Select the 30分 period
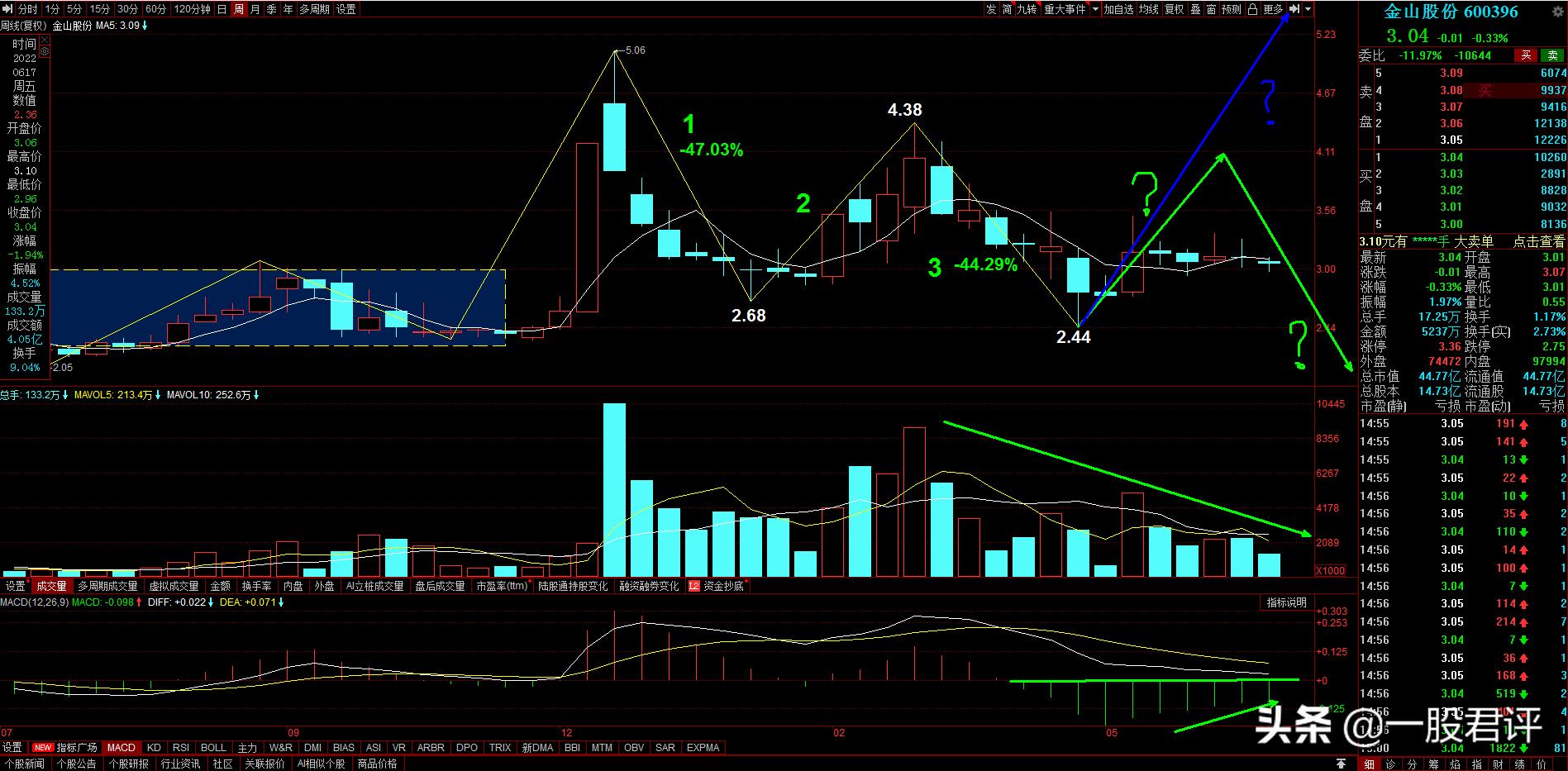1568x771 pixels. pyautogui.click(x=127, y=9)
